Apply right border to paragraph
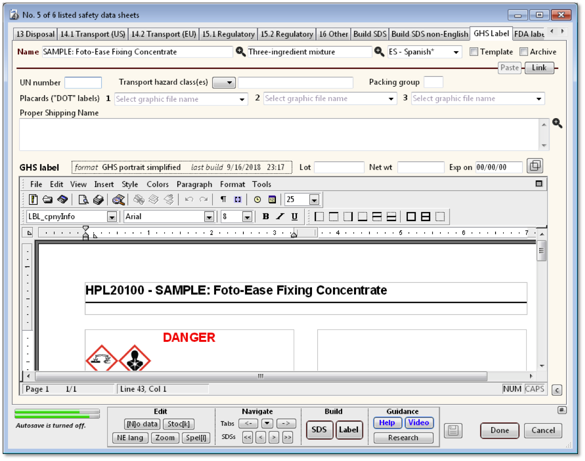The width and height of the screenshot is (585, 461). [x=348, y=217]
